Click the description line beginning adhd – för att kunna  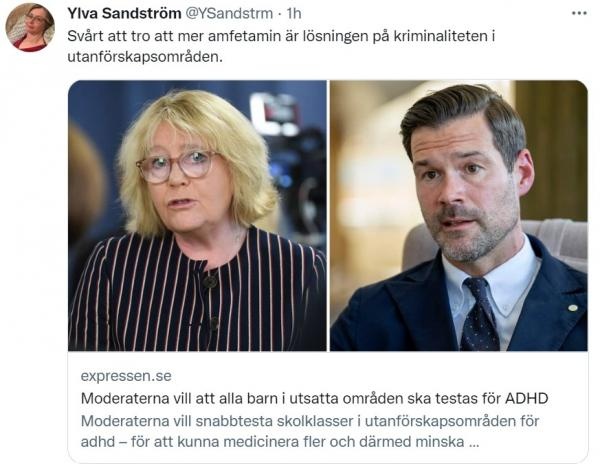tap(280, 442)
